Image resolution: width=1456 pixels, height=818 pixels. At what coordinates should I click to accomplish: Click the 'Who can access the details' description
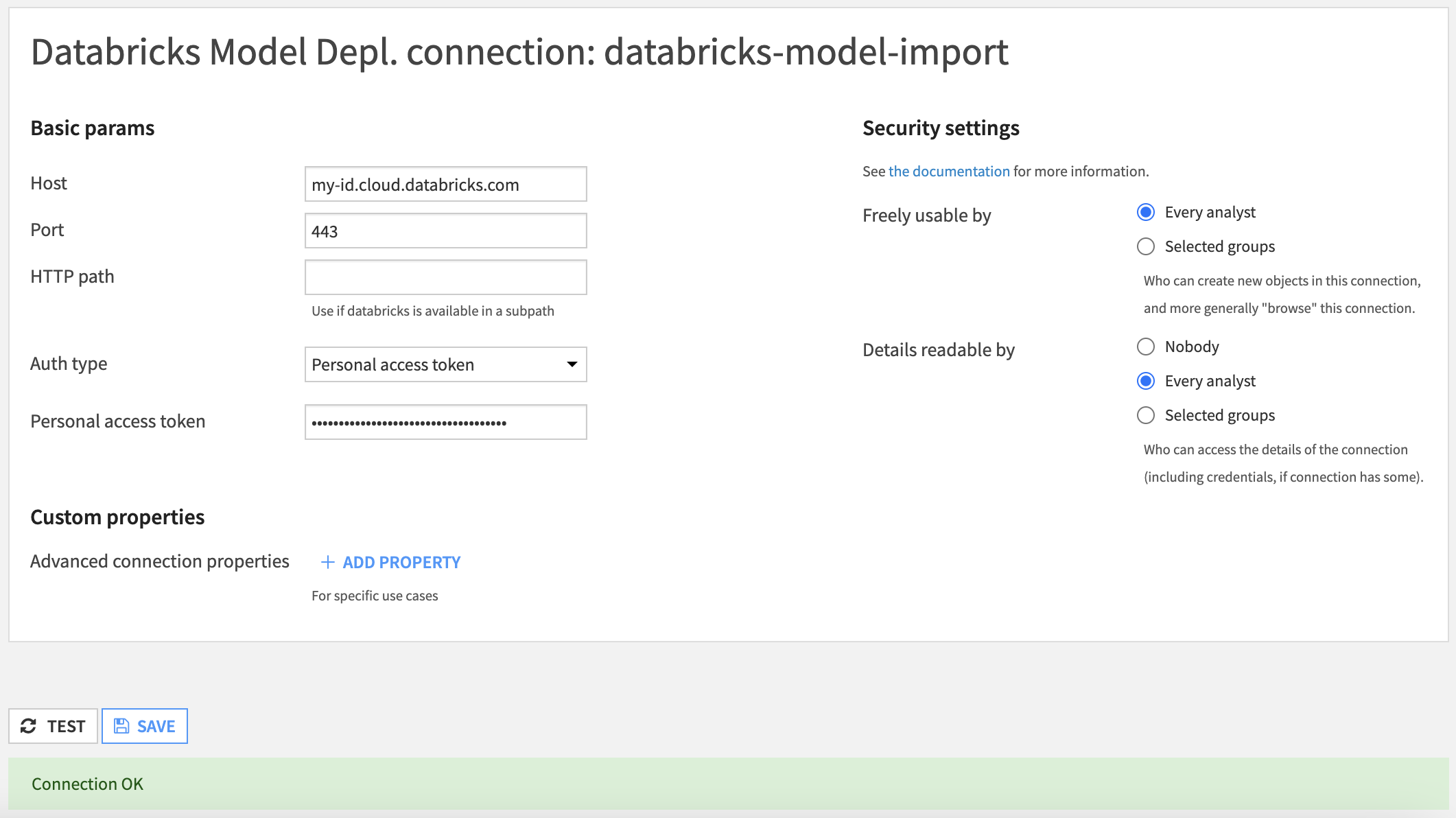(x=1283, y=463)
